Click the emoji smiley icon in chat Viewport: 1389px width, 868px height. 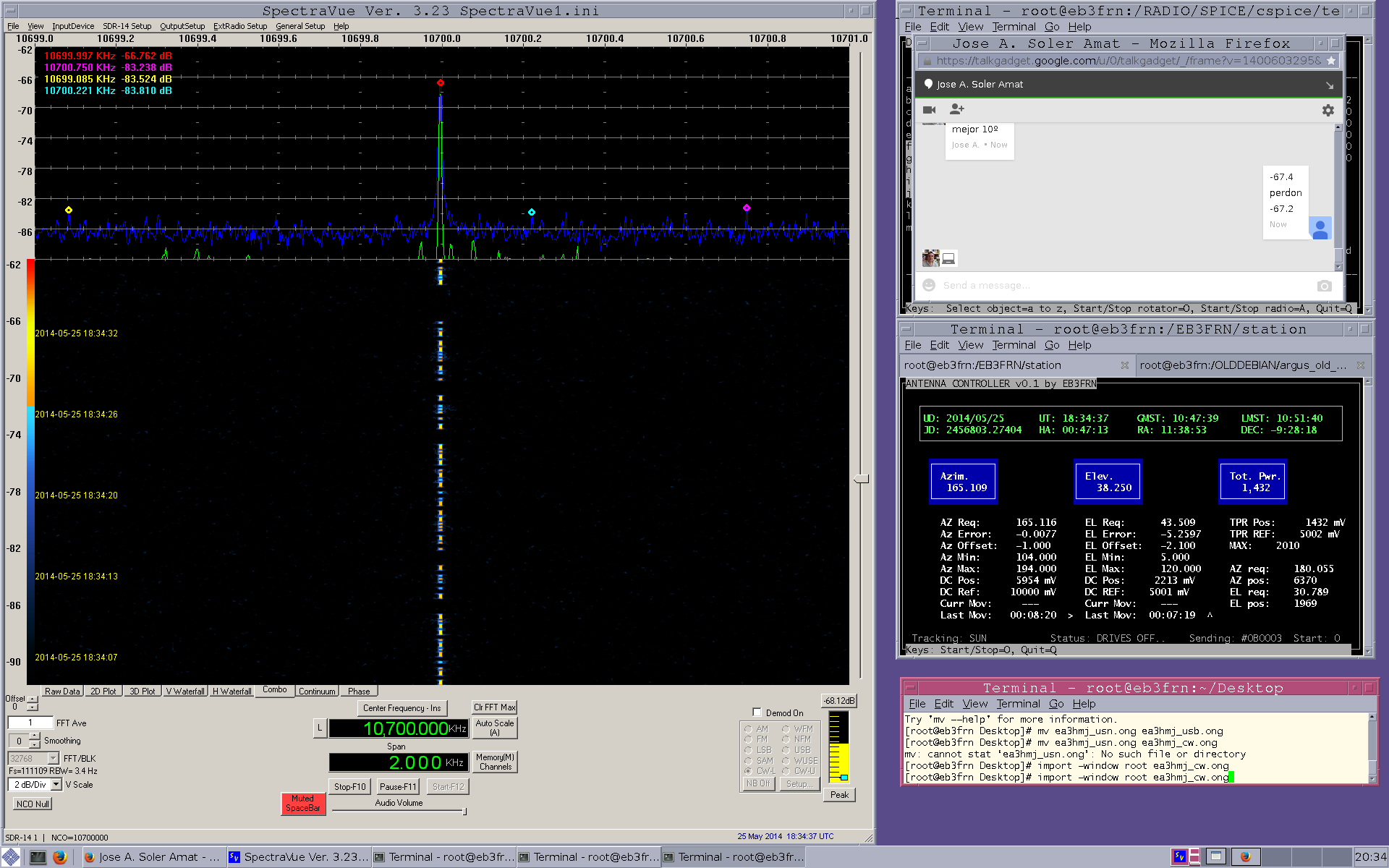coord(930,286)
